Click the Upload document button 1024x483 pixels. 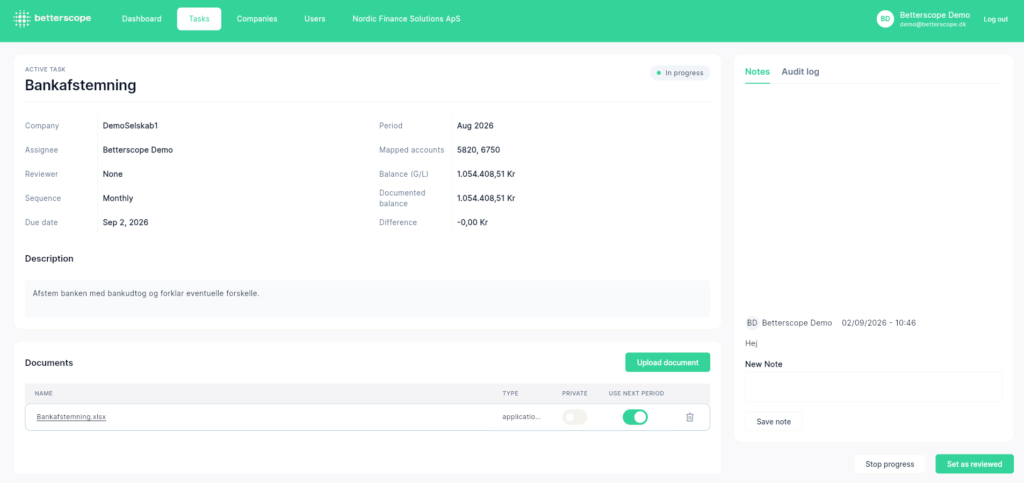pyautogui.click(x=667, y=362)
